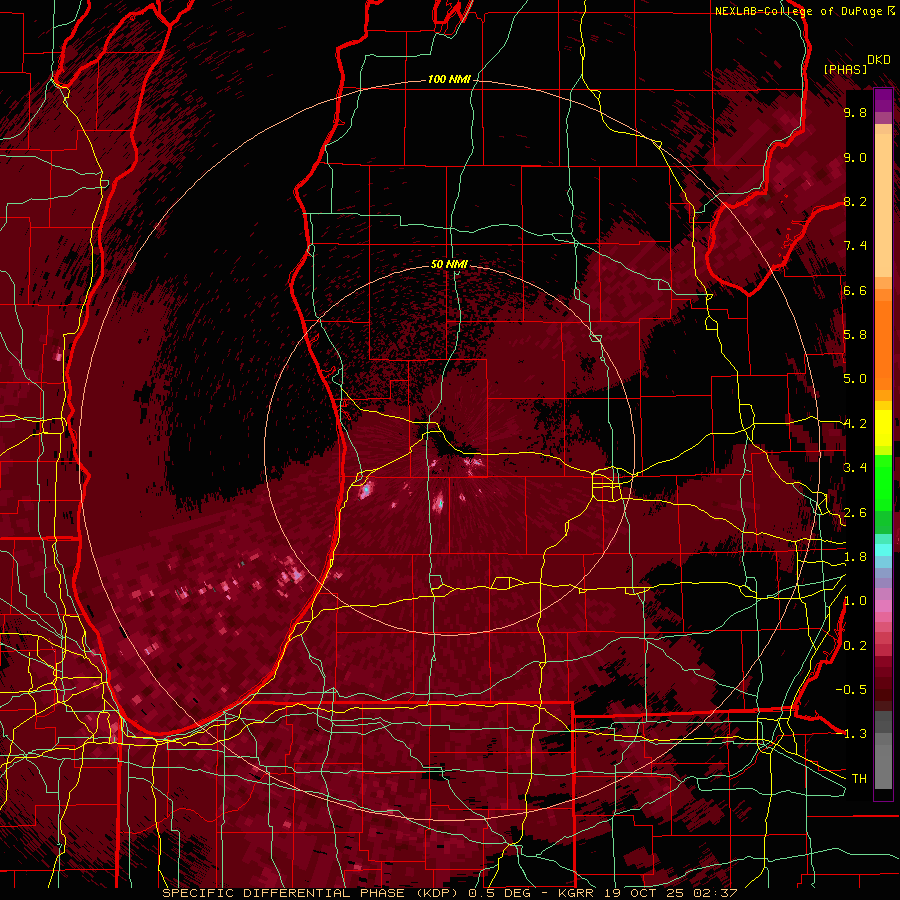
Task: Click the 7.4 scale value
Action: 855,246
